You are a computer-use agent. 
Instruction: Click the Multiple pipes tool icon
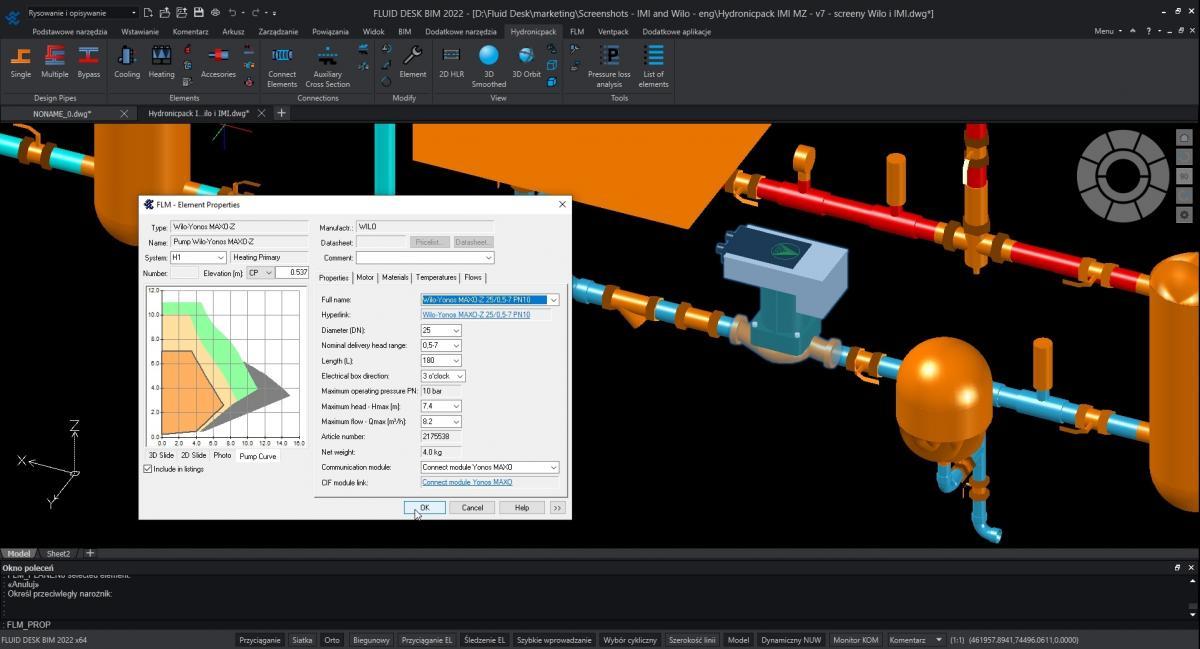[x=55, y=62]
